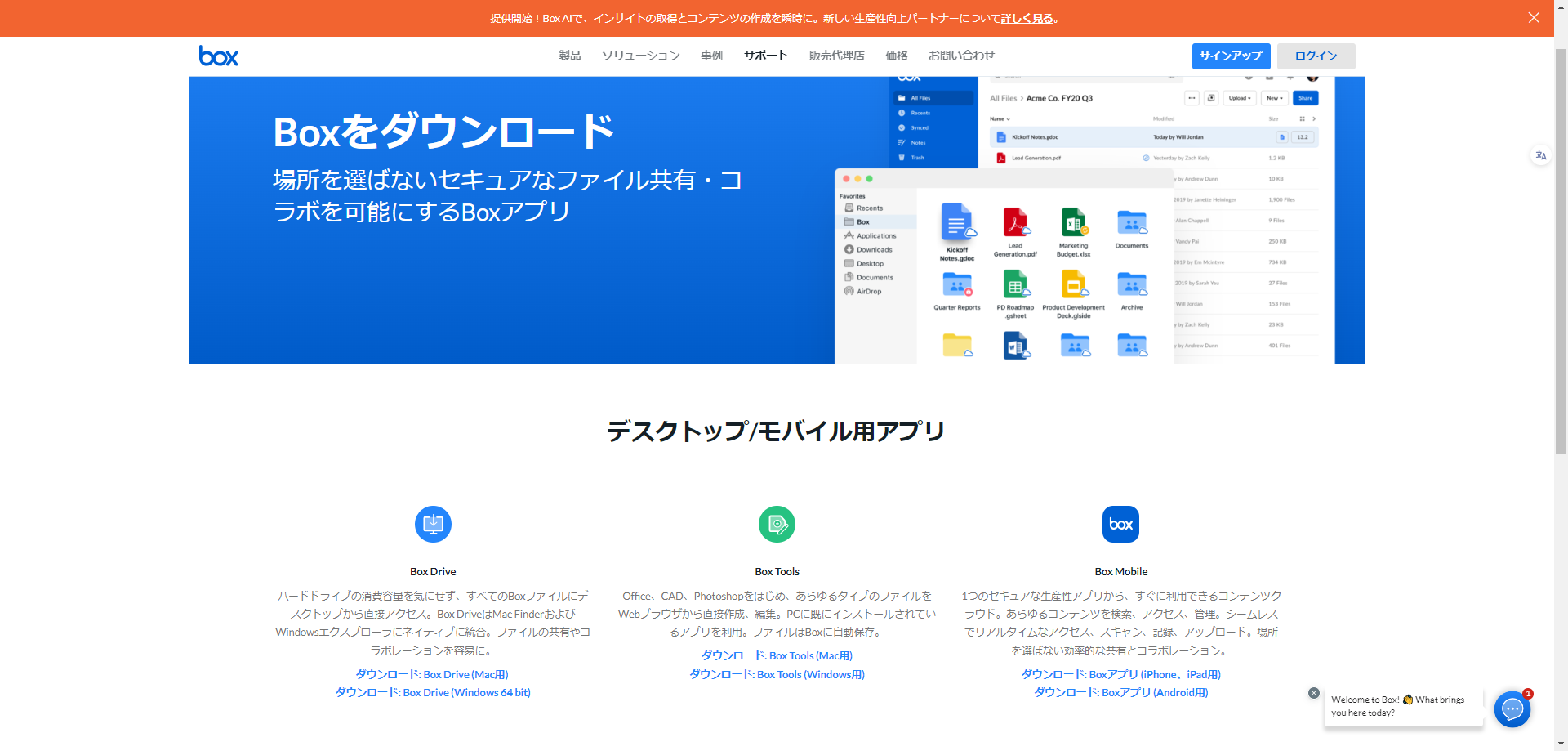Click the Box Tools heading text
Screen dimensions: 1568x751
(777, 572)
